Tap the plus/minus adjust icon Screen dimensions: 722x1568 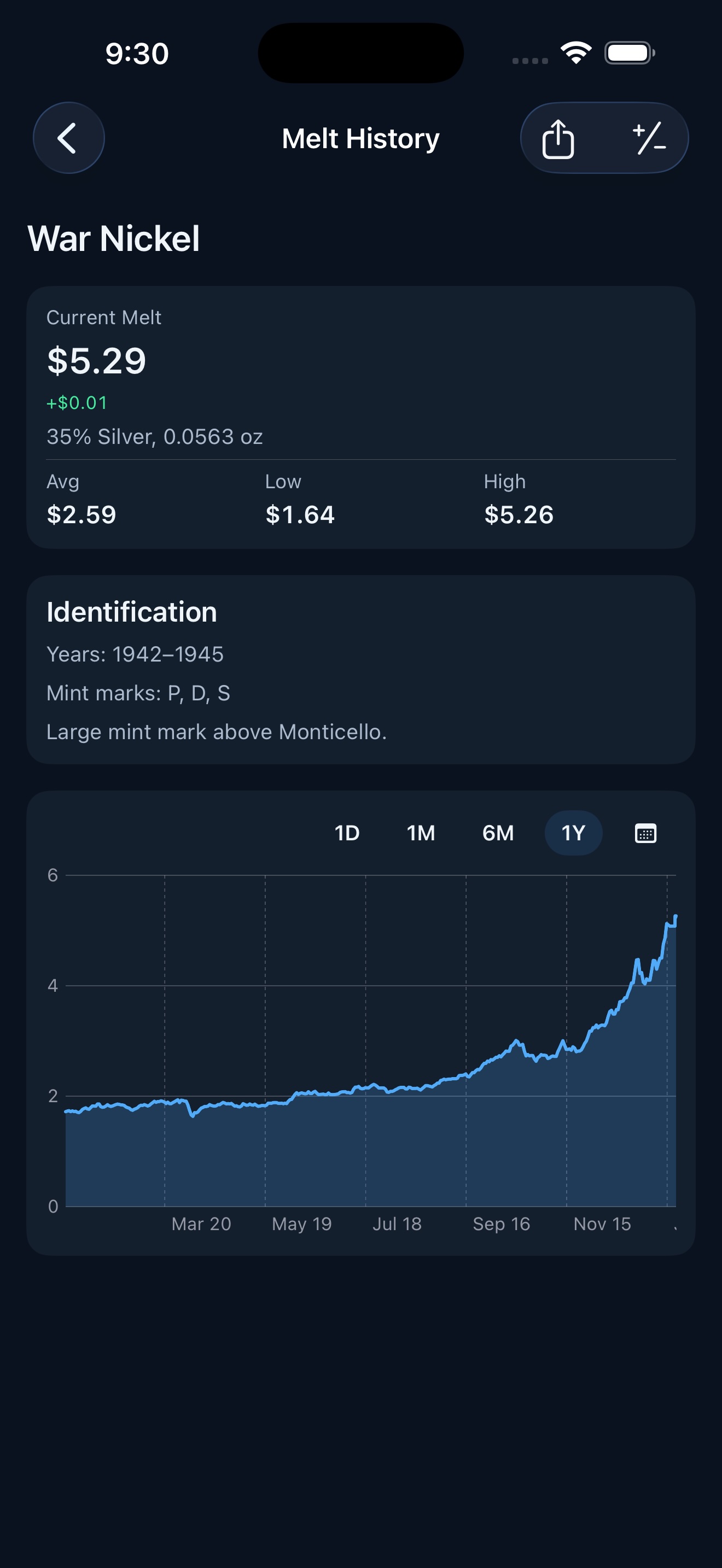(x=649, y=139)
